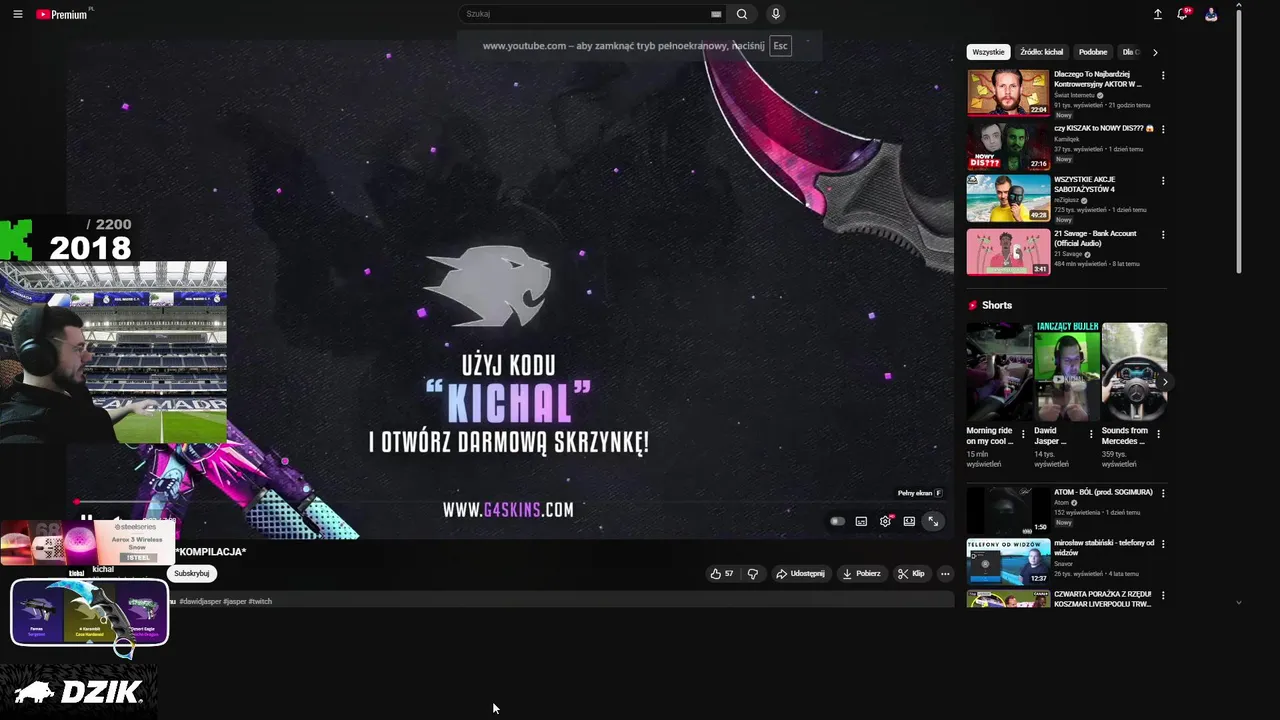Open the Morning ride on my cool short
Viewport: 1280px width, 720px height.
(999, 372)
